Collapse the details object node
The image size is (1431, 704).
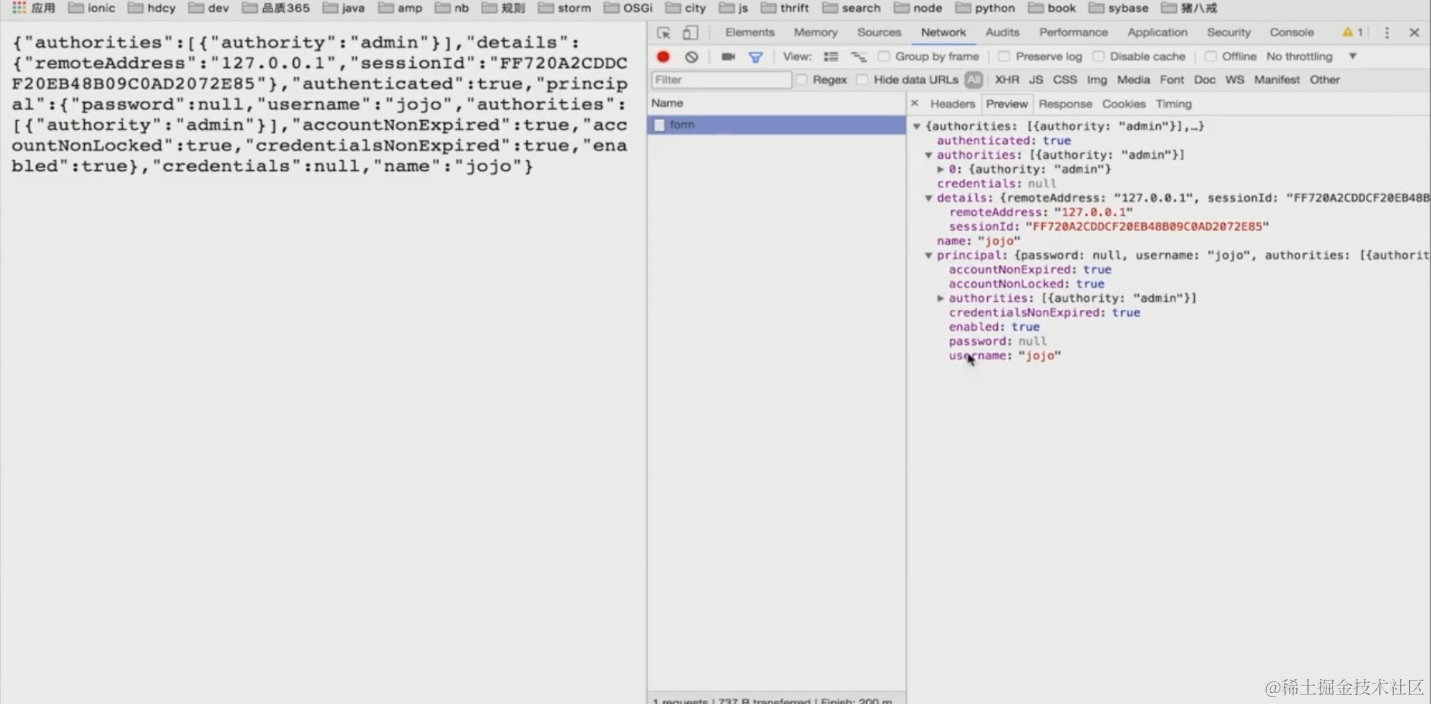point(929,198)
